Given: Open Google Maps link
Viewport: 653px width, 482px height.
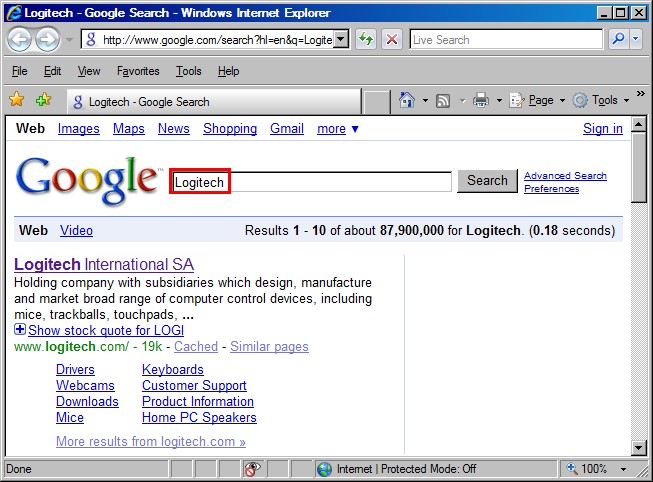Looking at the screenshot, I should pyautogui.click(x=129, y=129).
